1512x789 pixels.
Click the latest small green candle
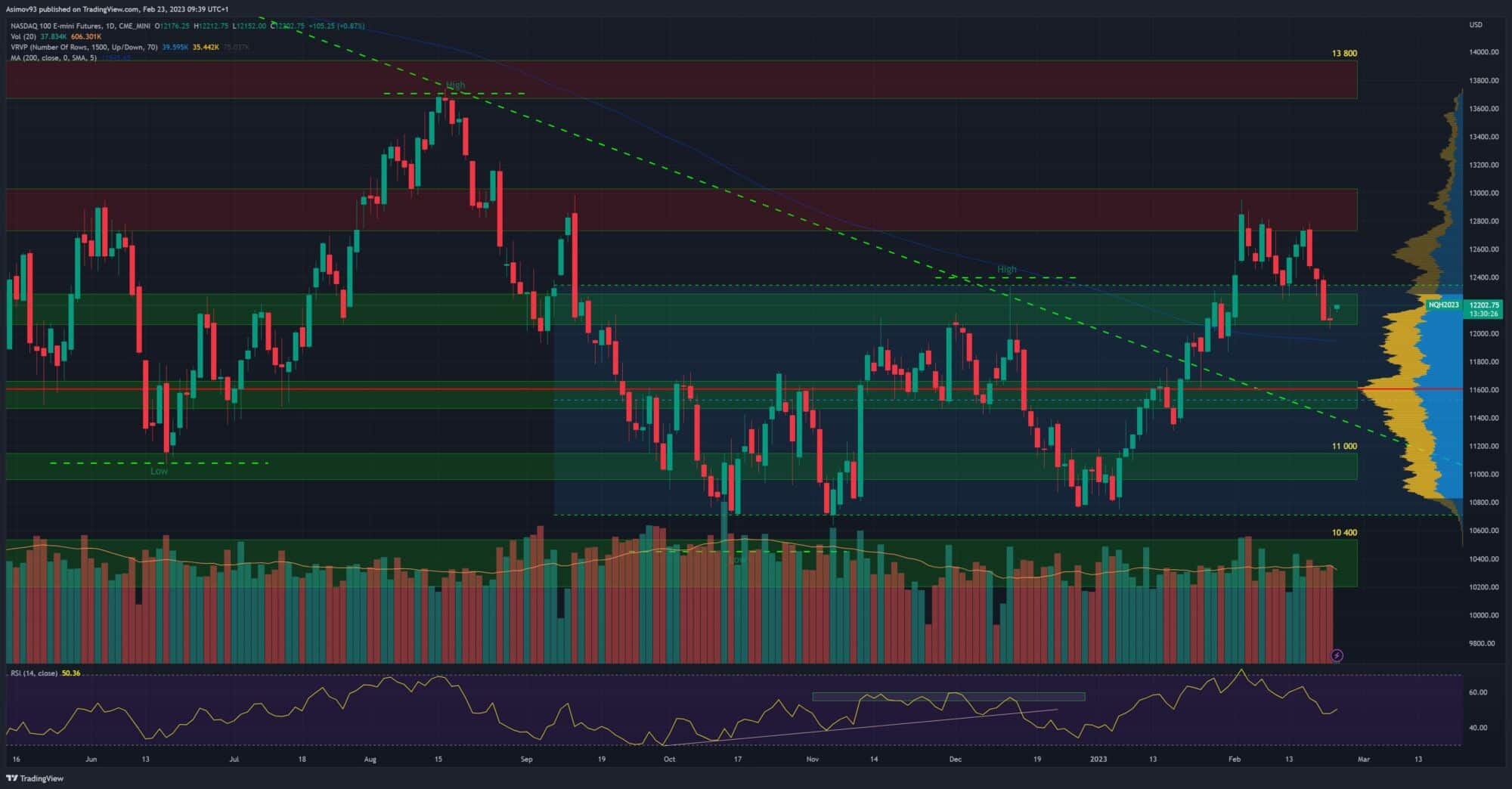1337,307
